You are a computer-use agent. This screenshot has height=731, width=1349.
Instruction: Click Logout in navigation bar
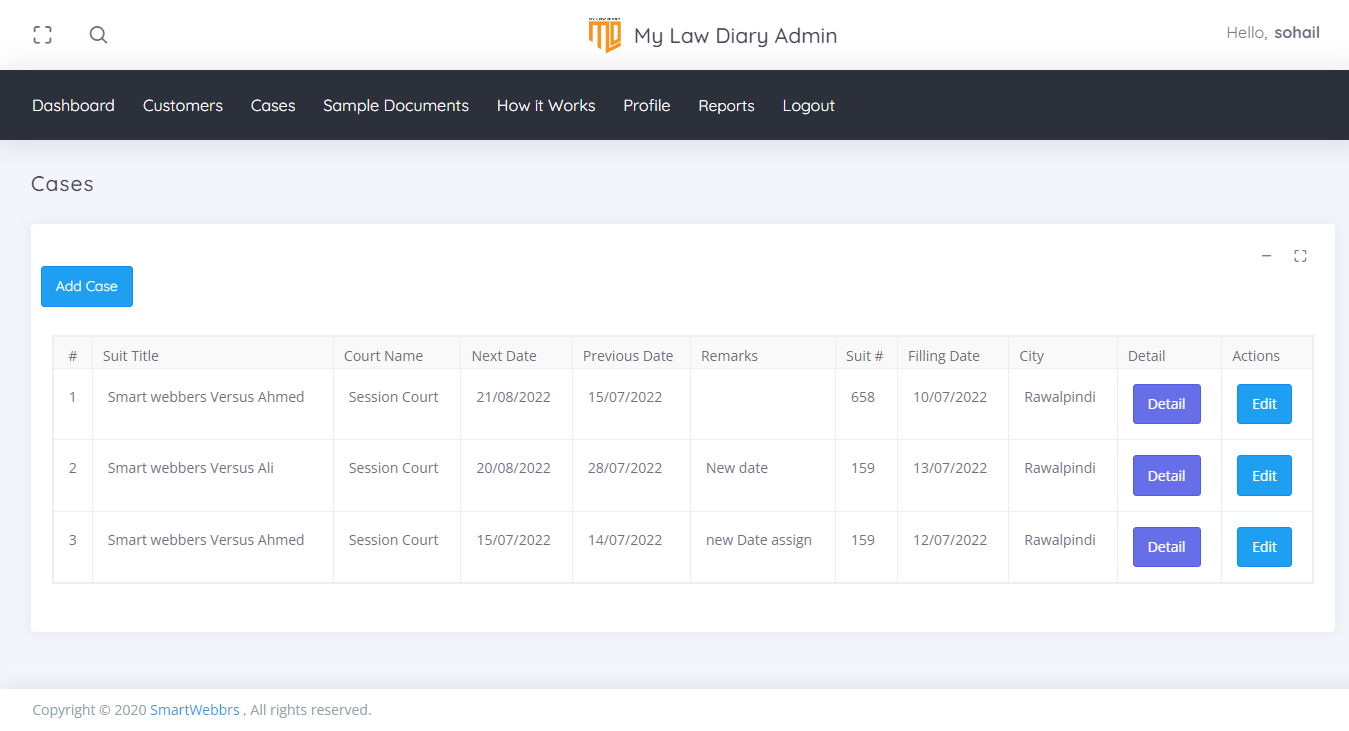click(808, 105)
